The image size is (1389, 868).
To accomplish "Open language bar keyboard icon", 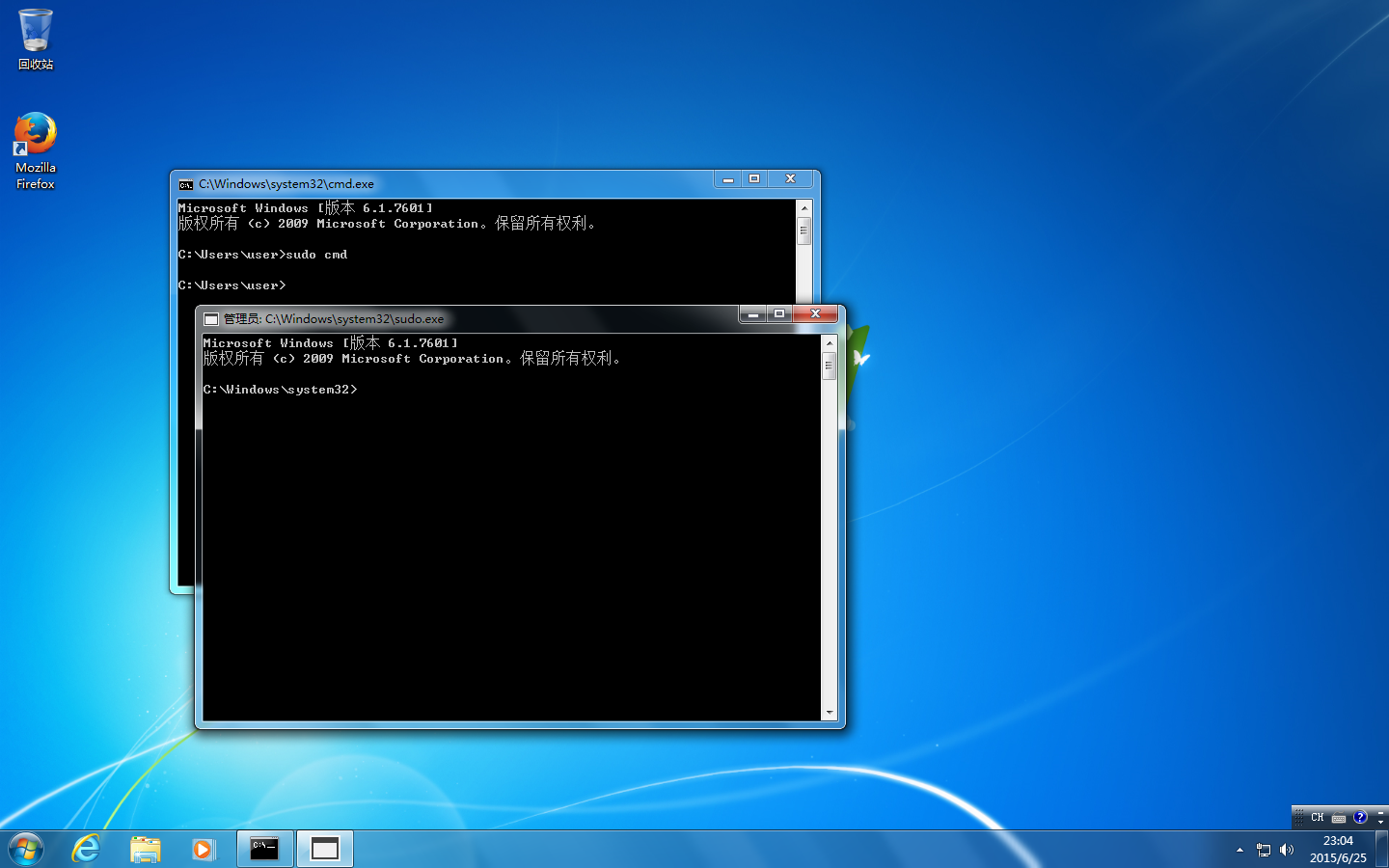I will (1339, 818).
